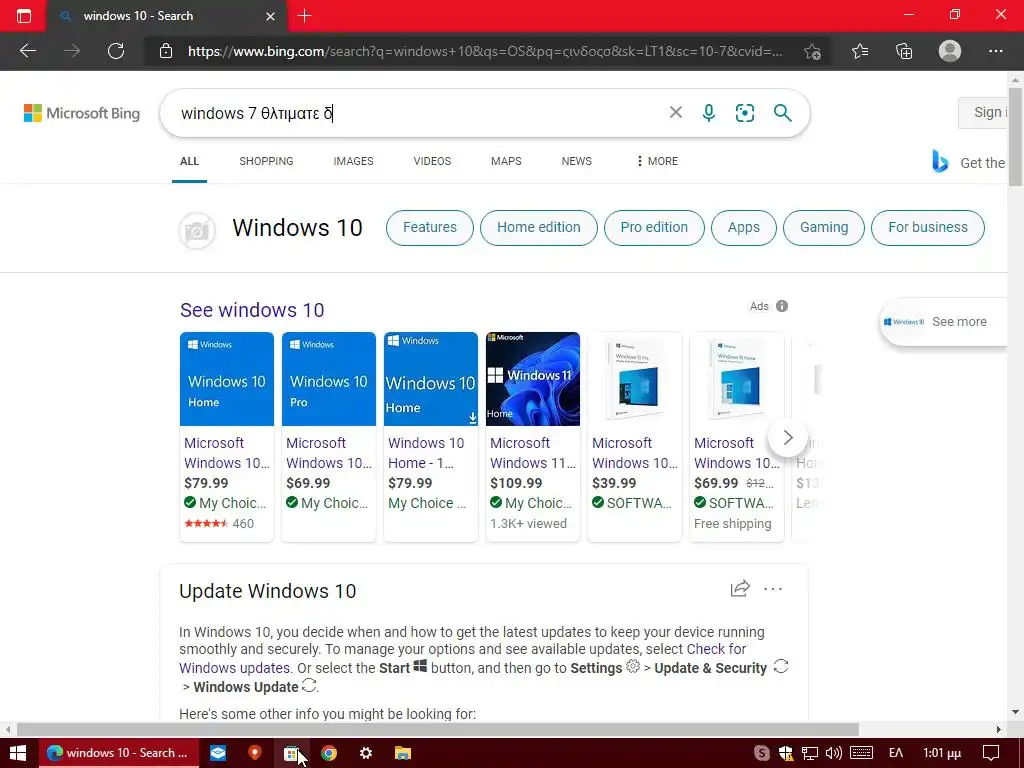
Task: Open the Windows 10 entity camera thumbnail
Action: pos(197,231)
